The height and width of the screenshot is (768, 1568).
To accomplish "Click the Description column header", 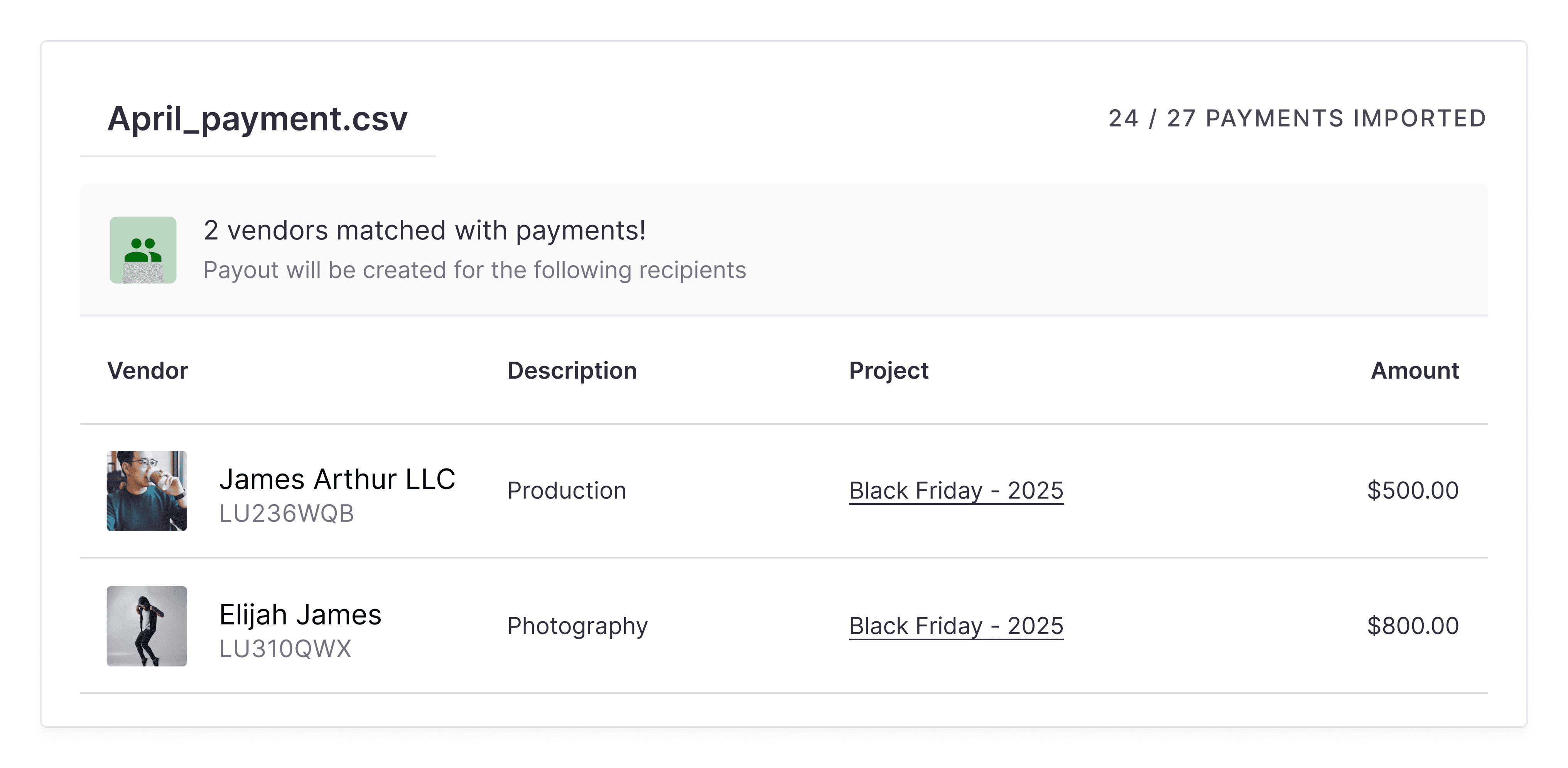I will click(572, 370).
